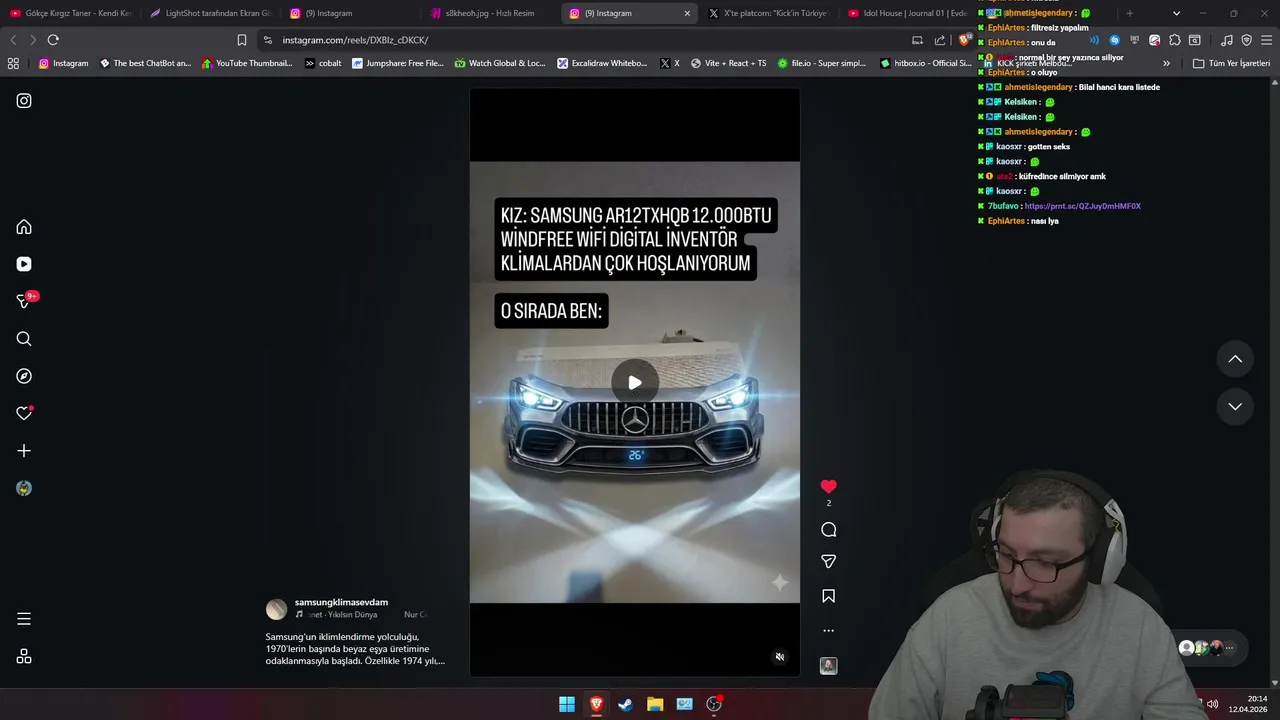The height and width of the screenshot is (720, 1280).
Task: Save the reel with bookmark icon
Action: click(828, 596)
